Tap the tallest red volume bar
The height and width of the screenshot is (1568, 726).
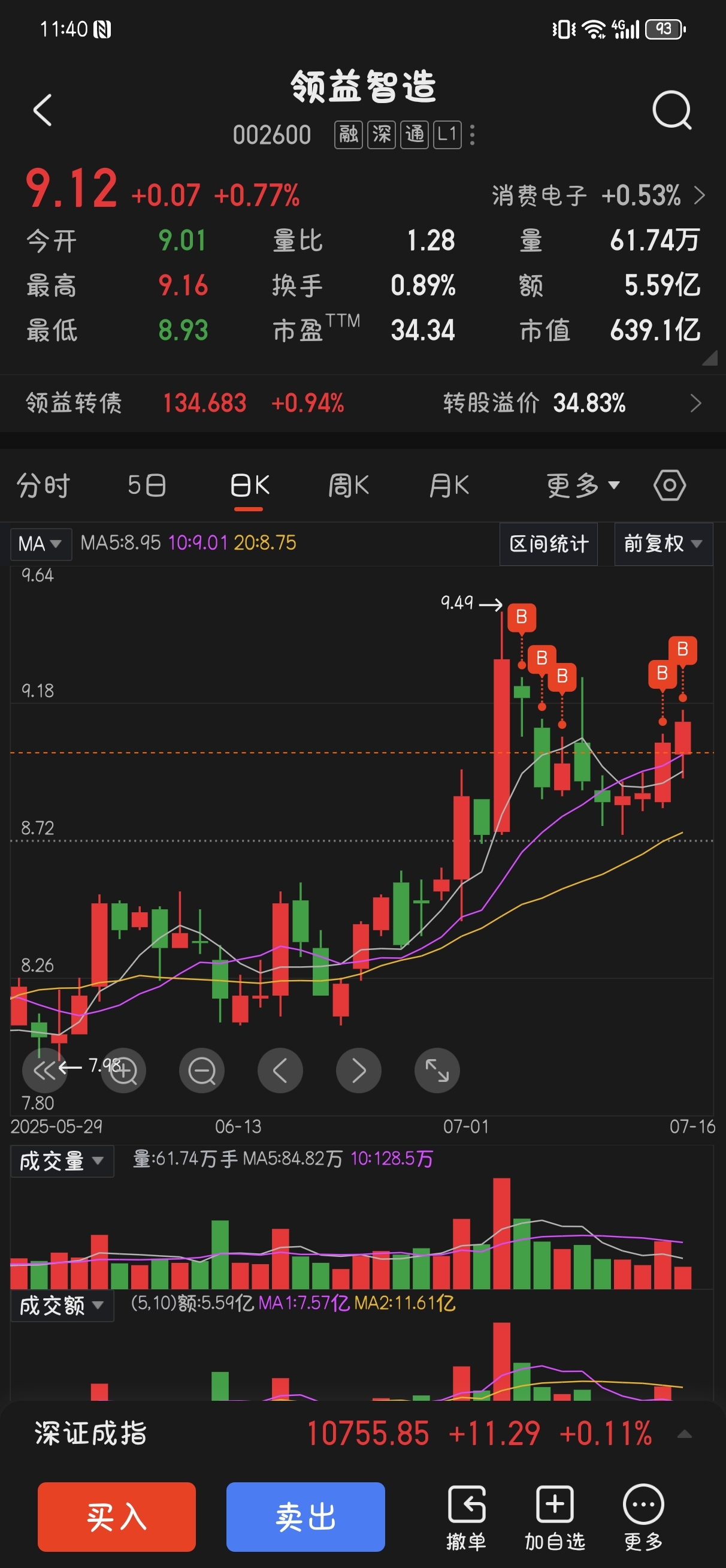tap(501, 1233)
